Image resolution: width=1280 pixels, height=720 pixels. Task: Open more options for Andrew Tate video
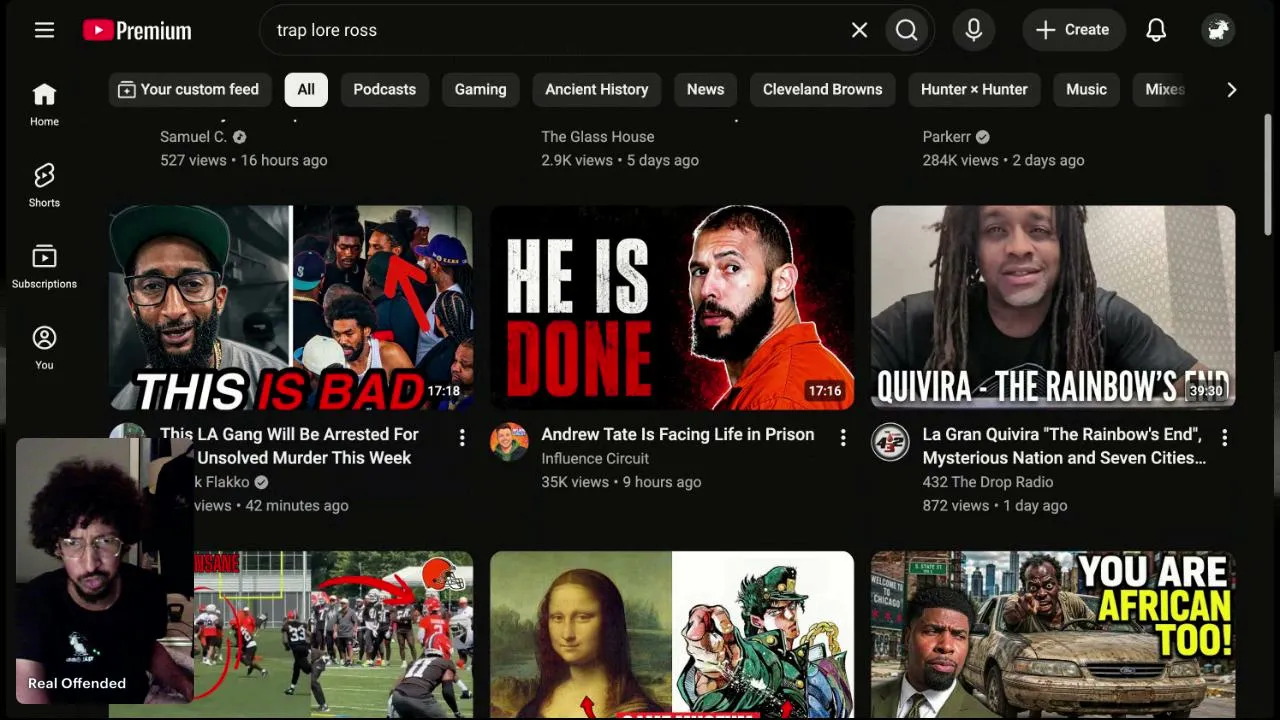click(x=843, y=437)
